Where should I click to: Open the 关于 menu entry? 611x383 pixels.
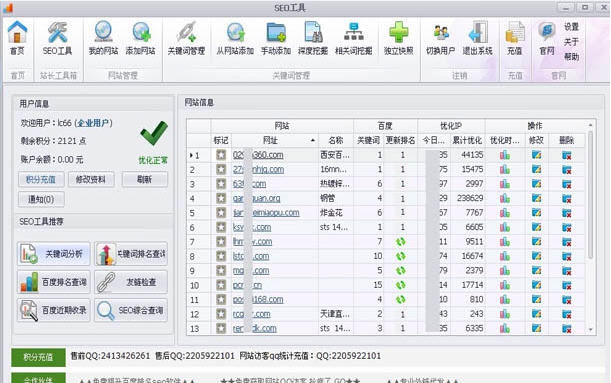571,42
